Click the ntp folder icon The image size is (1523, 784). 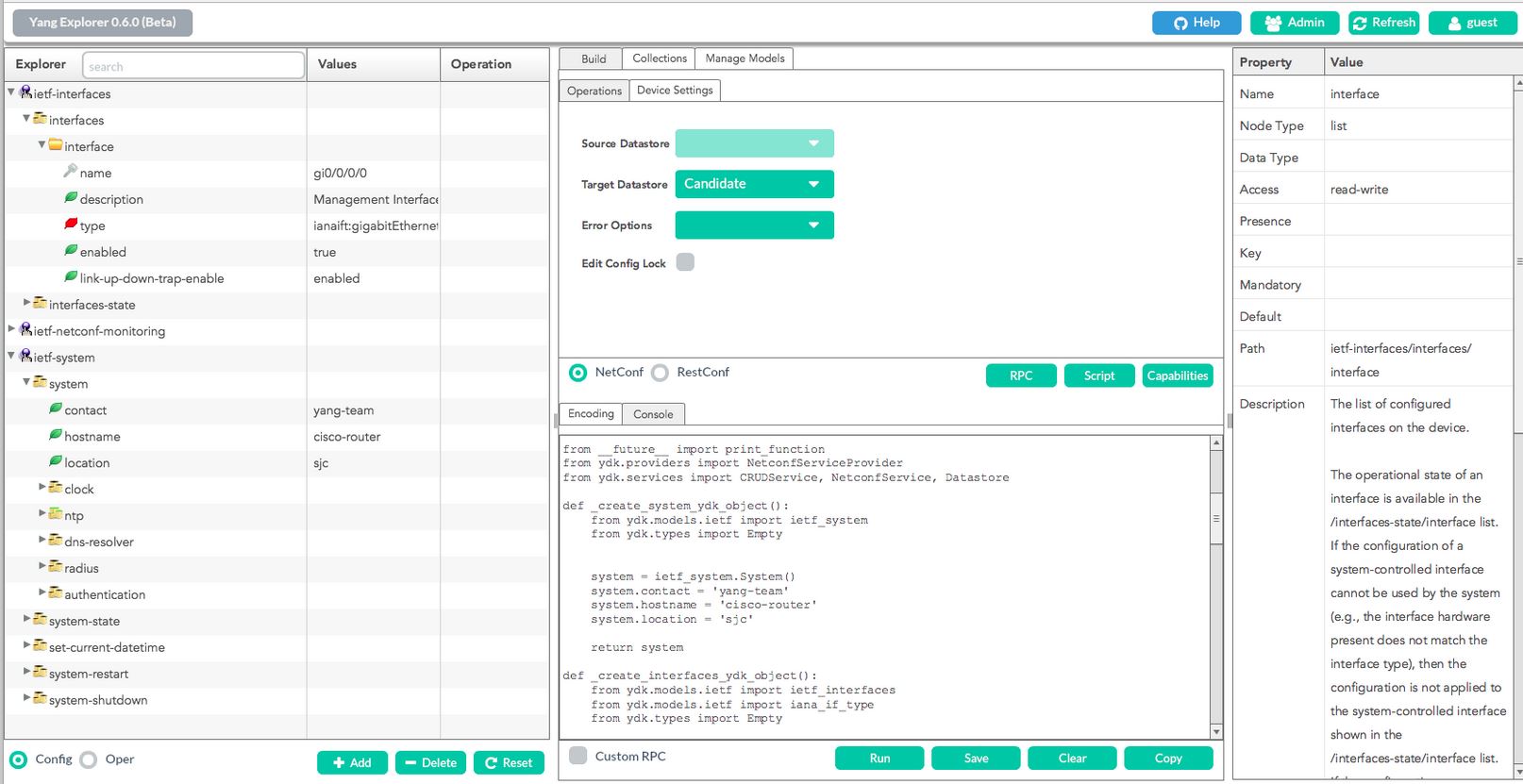(56, 514)
